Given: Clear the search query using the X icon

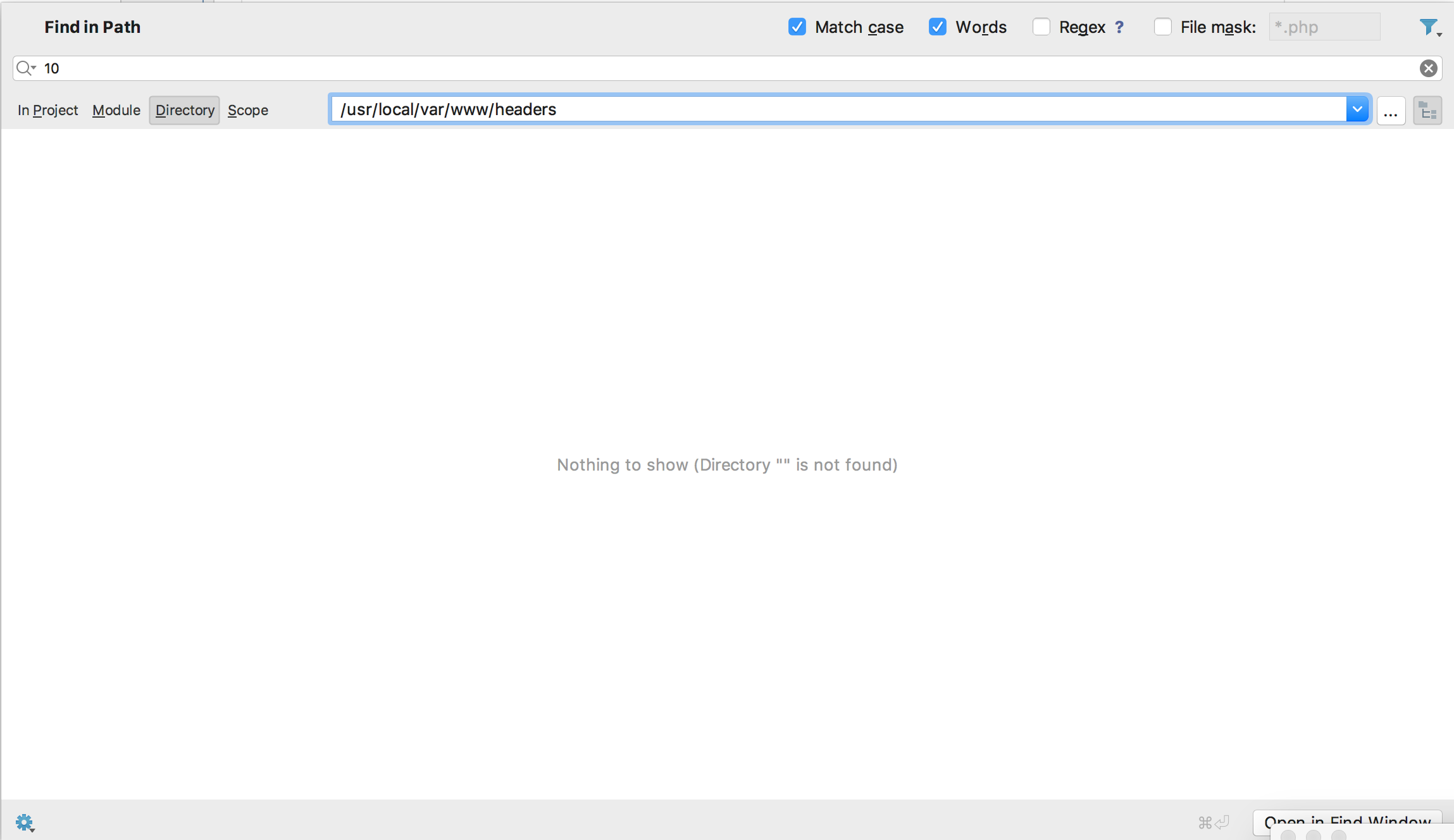Looking at the screenshot, I should coord(1428,68).
